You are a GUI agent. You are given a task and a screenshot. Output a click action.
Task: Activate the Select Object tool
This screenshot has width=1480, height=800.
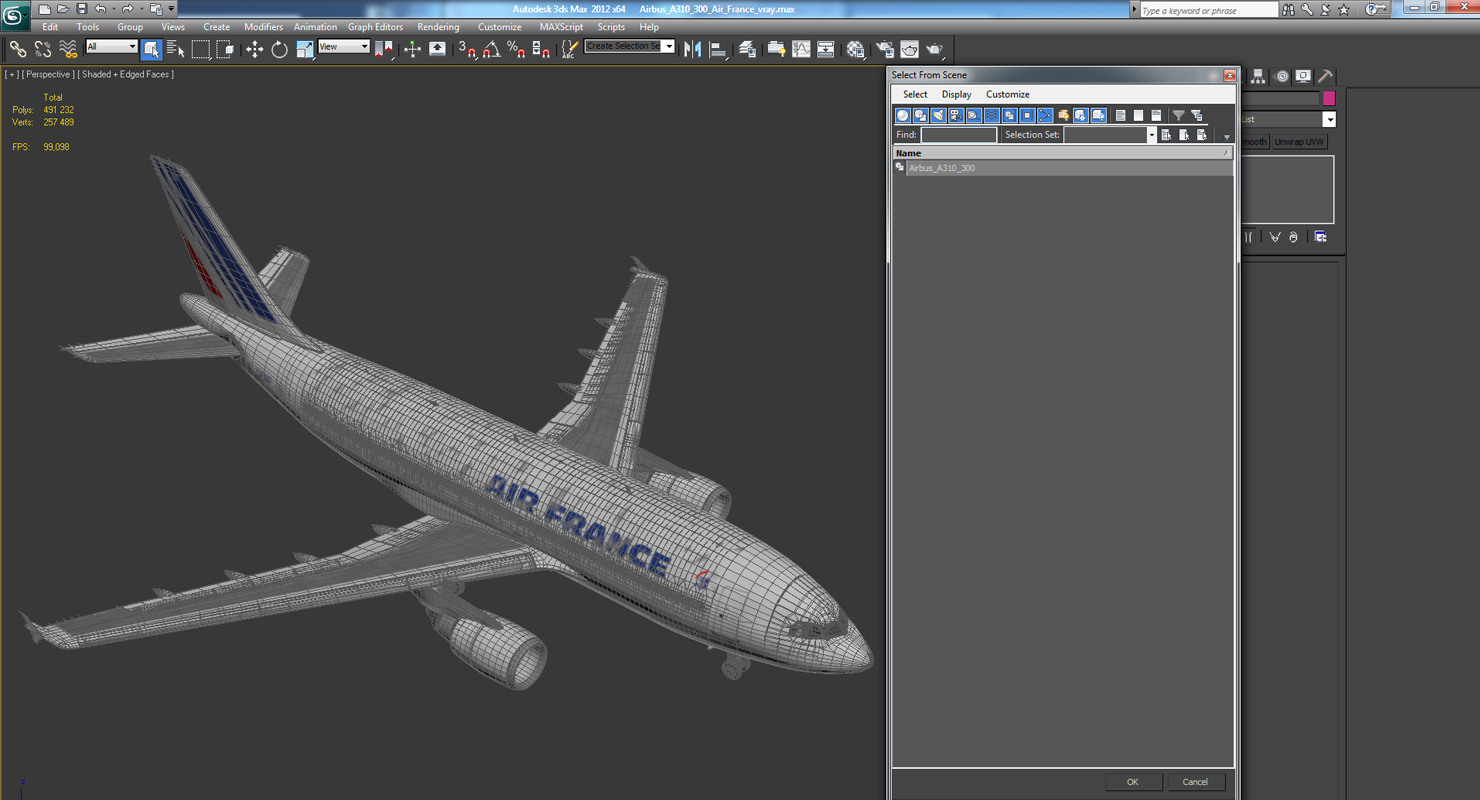(x=151, y=49)
